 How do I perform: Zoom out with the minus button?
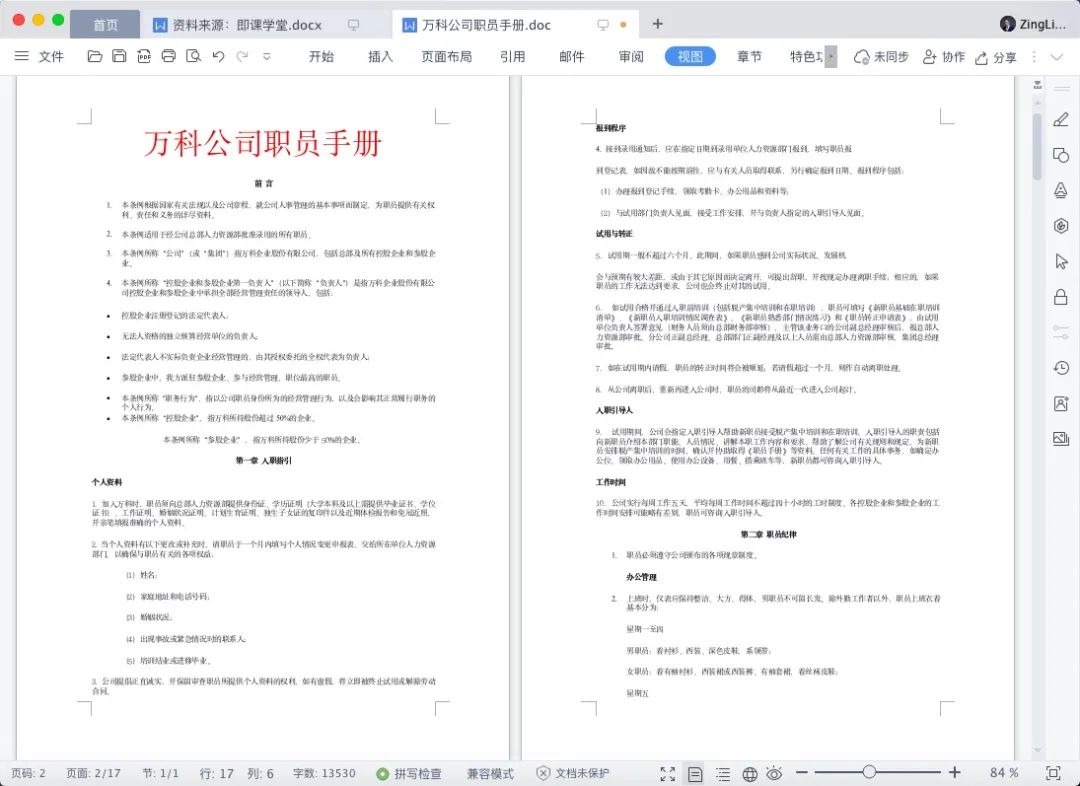point(801,773)
